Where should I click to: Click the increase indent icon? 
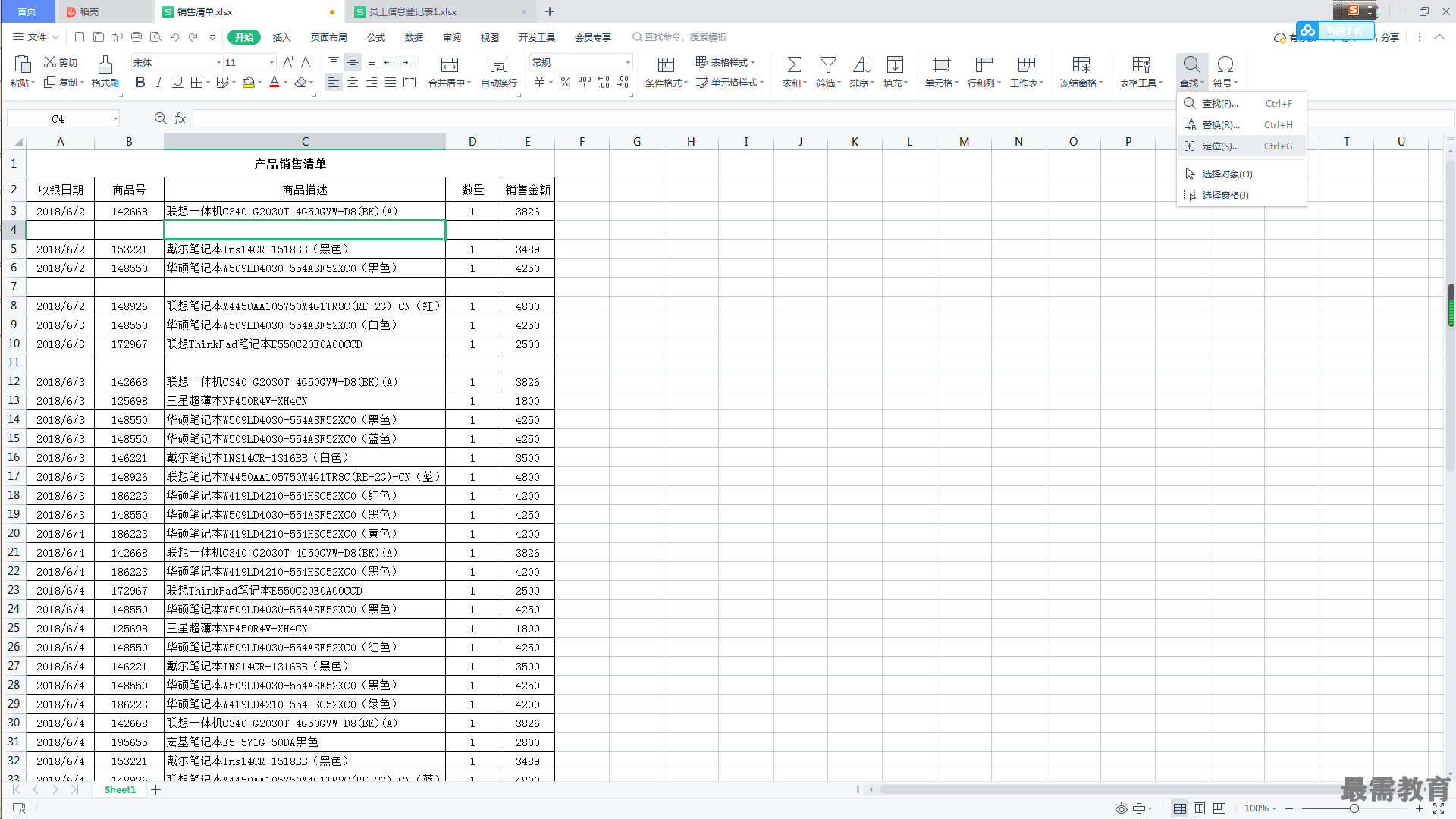coord(409,62)
